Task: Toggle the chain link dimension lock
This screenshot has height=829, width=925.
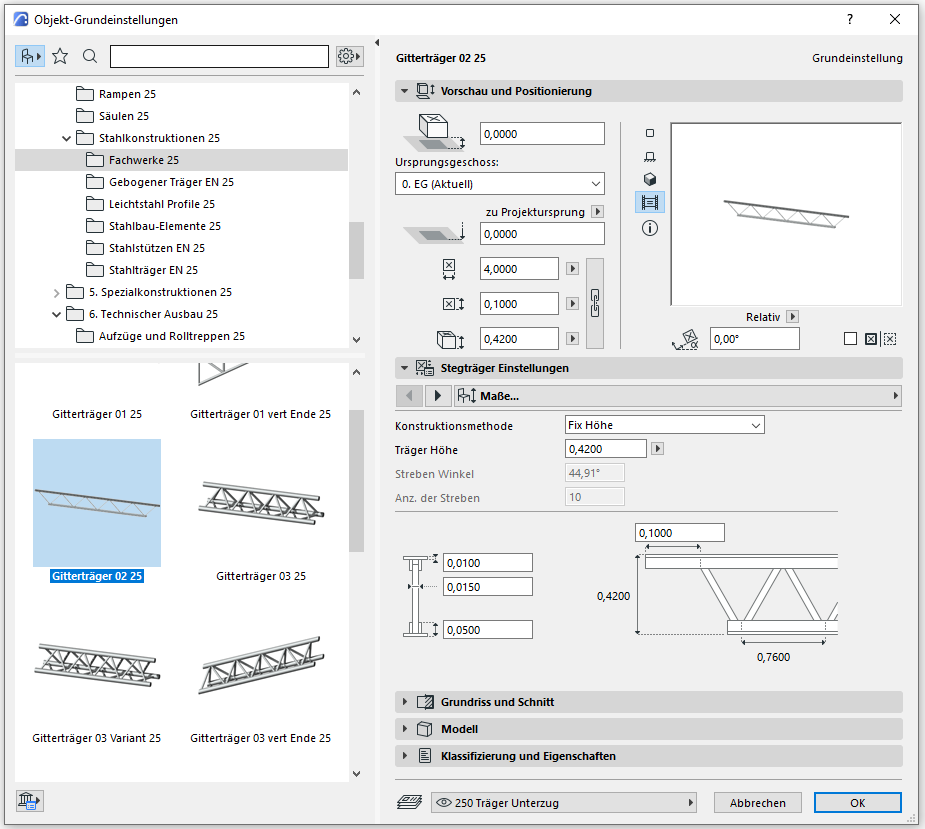Action: click(x=595, y=303)
